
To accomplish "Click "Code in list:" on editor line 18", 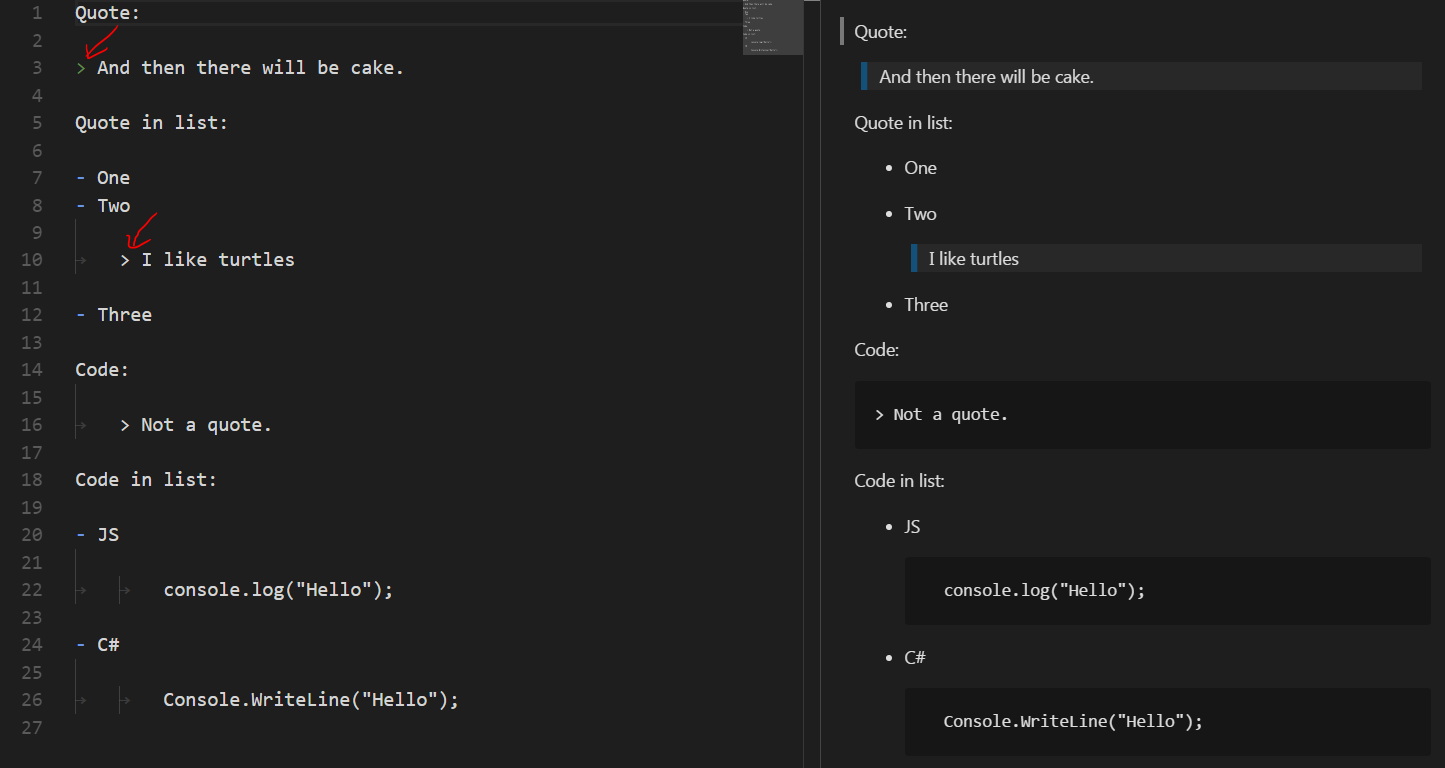I will (146, 480).
